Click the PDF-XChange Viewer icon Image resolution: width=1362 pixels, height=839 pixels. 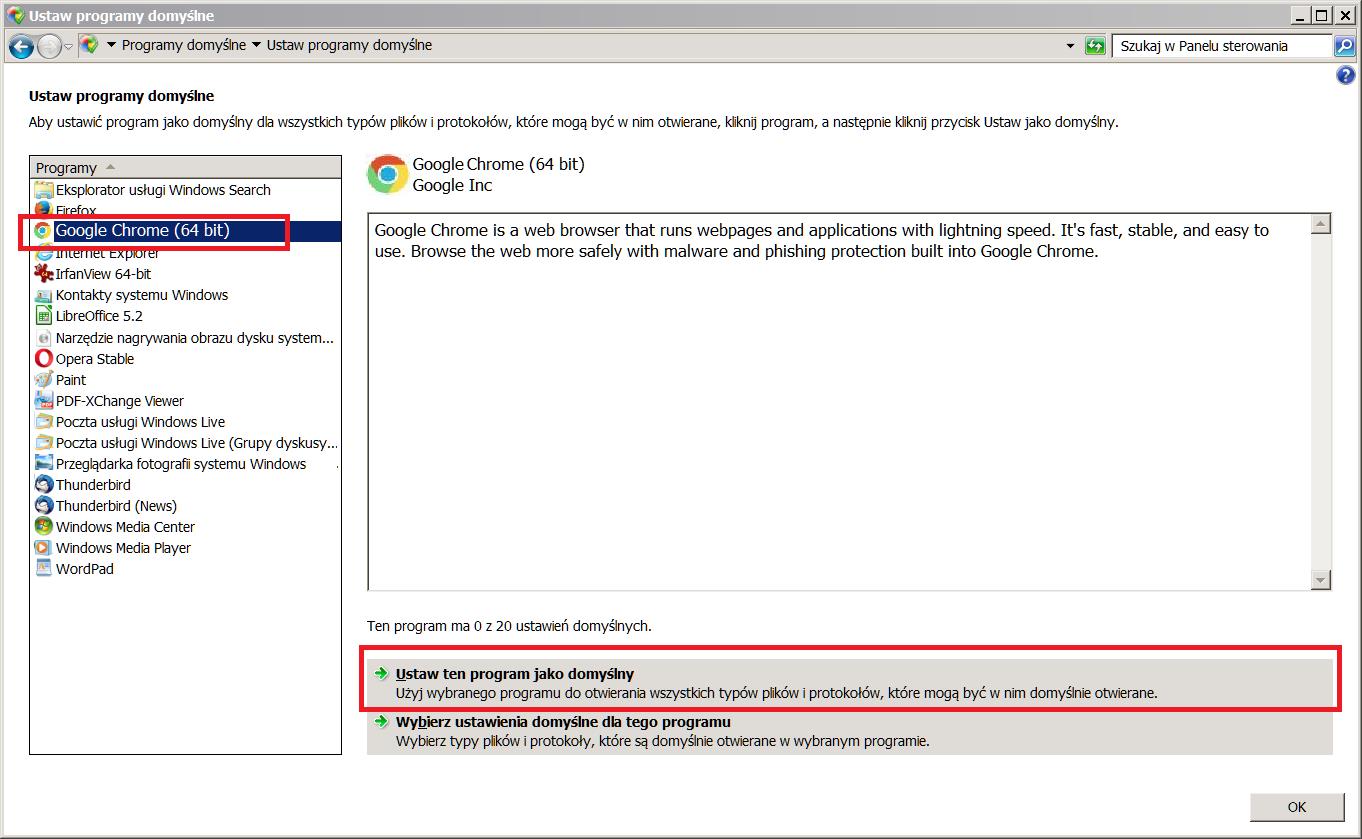(43, 401)
